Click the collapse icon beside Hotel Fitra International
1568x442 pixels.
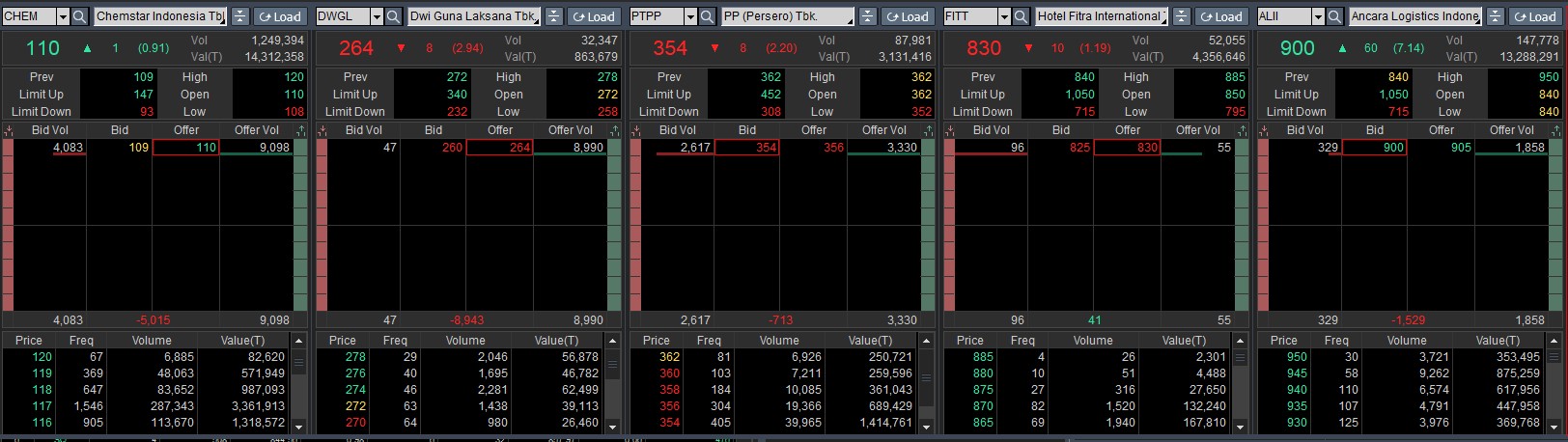1182,16
